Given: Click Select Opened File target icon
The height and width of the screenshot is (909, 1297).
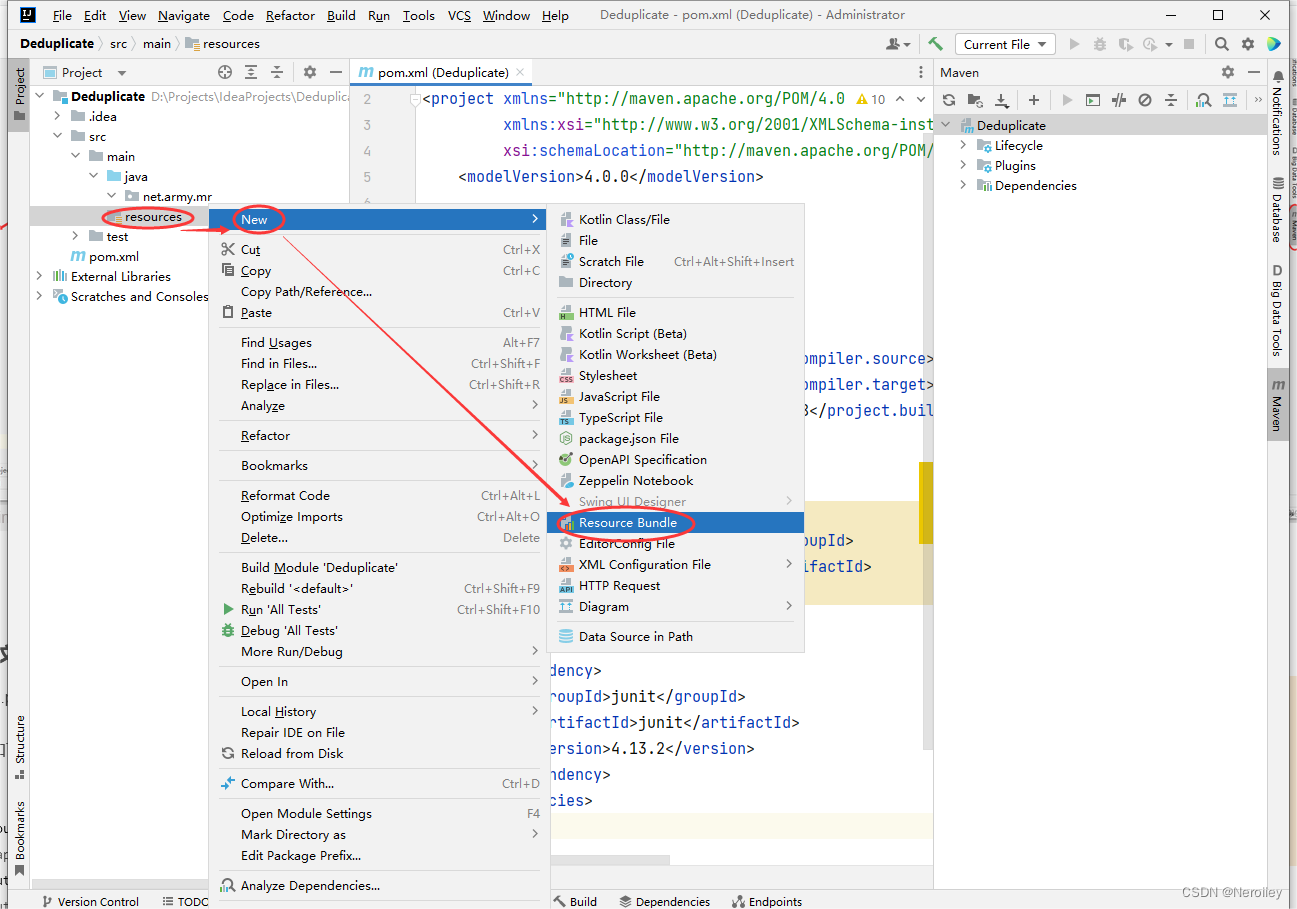Looking at the screenshot, I should 225,72.
